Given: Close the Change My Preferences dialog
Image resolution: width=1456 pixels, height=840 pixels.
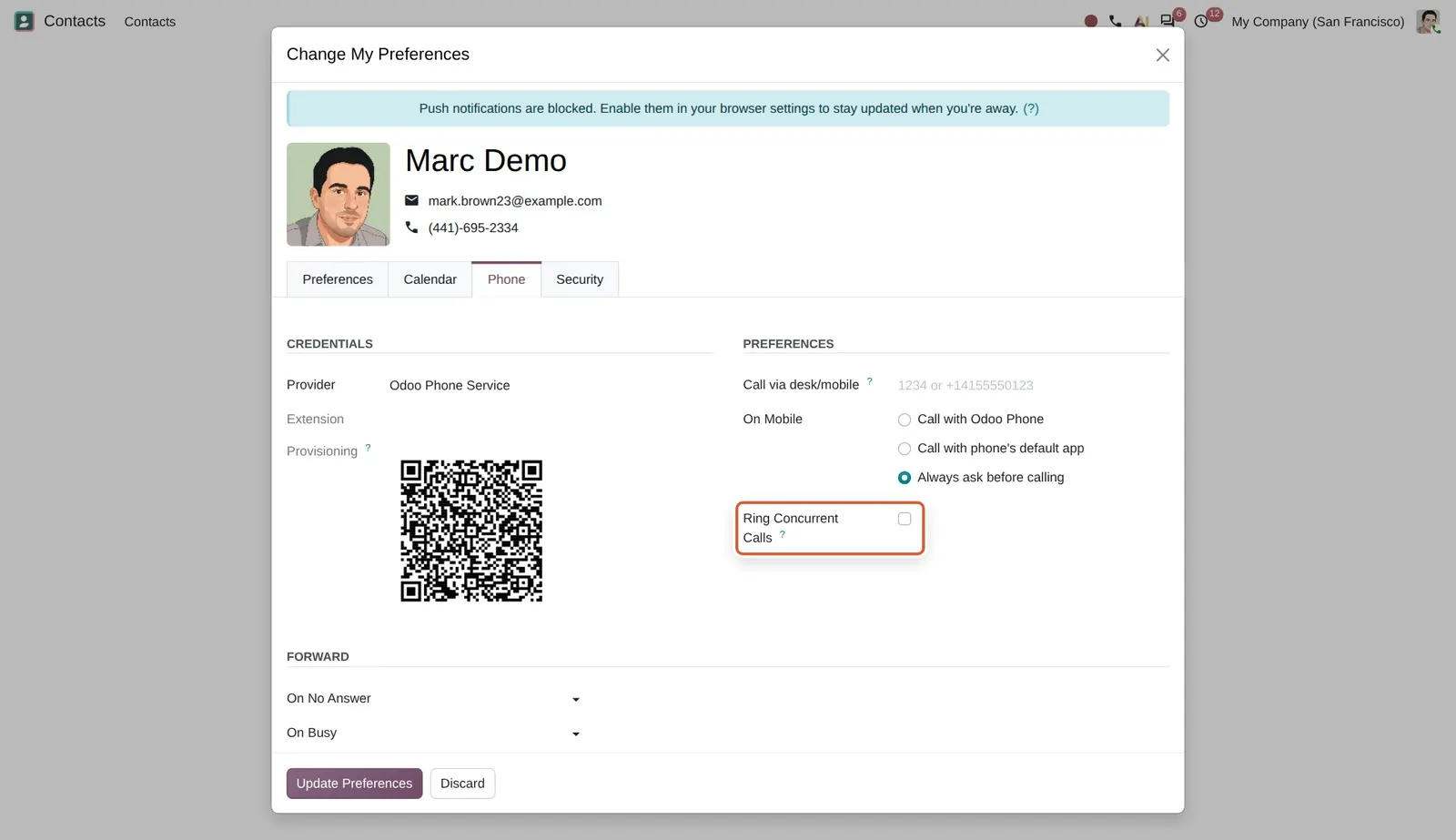Looking at the screenshot, I should (1162, 56).
